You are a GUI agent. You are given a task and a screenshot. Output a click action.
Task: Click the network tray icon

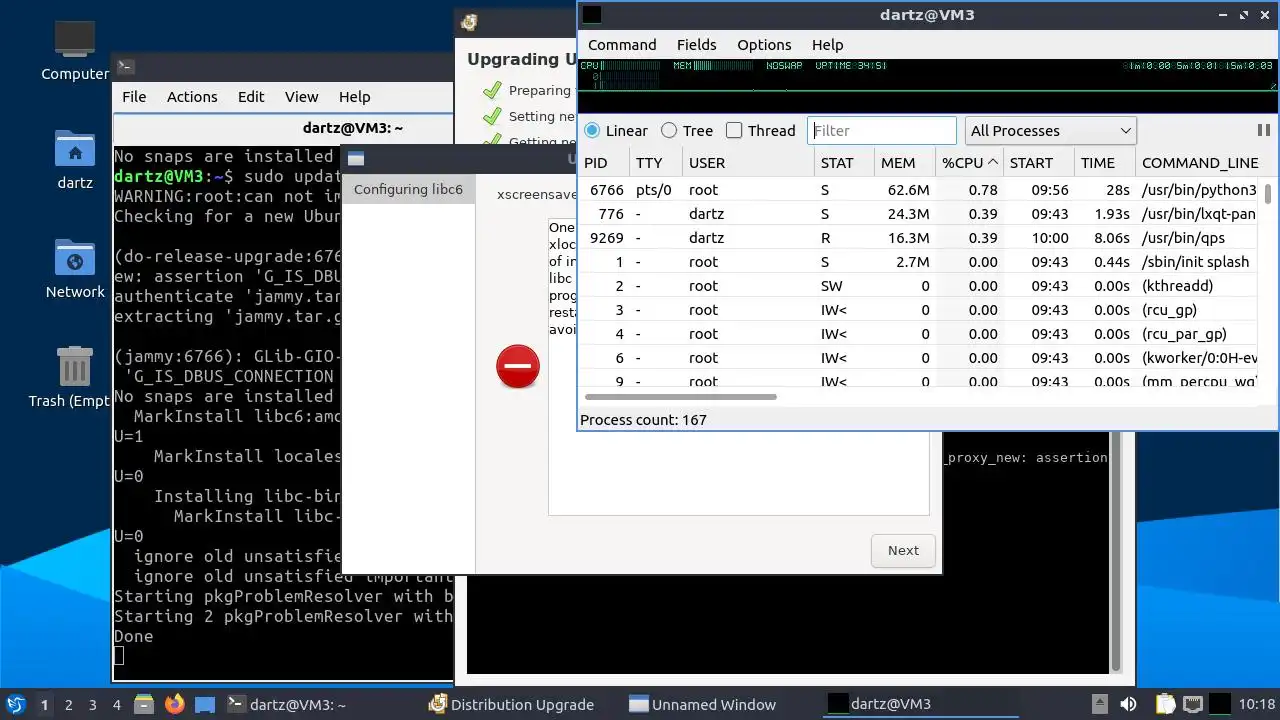tap(1192, 705)
